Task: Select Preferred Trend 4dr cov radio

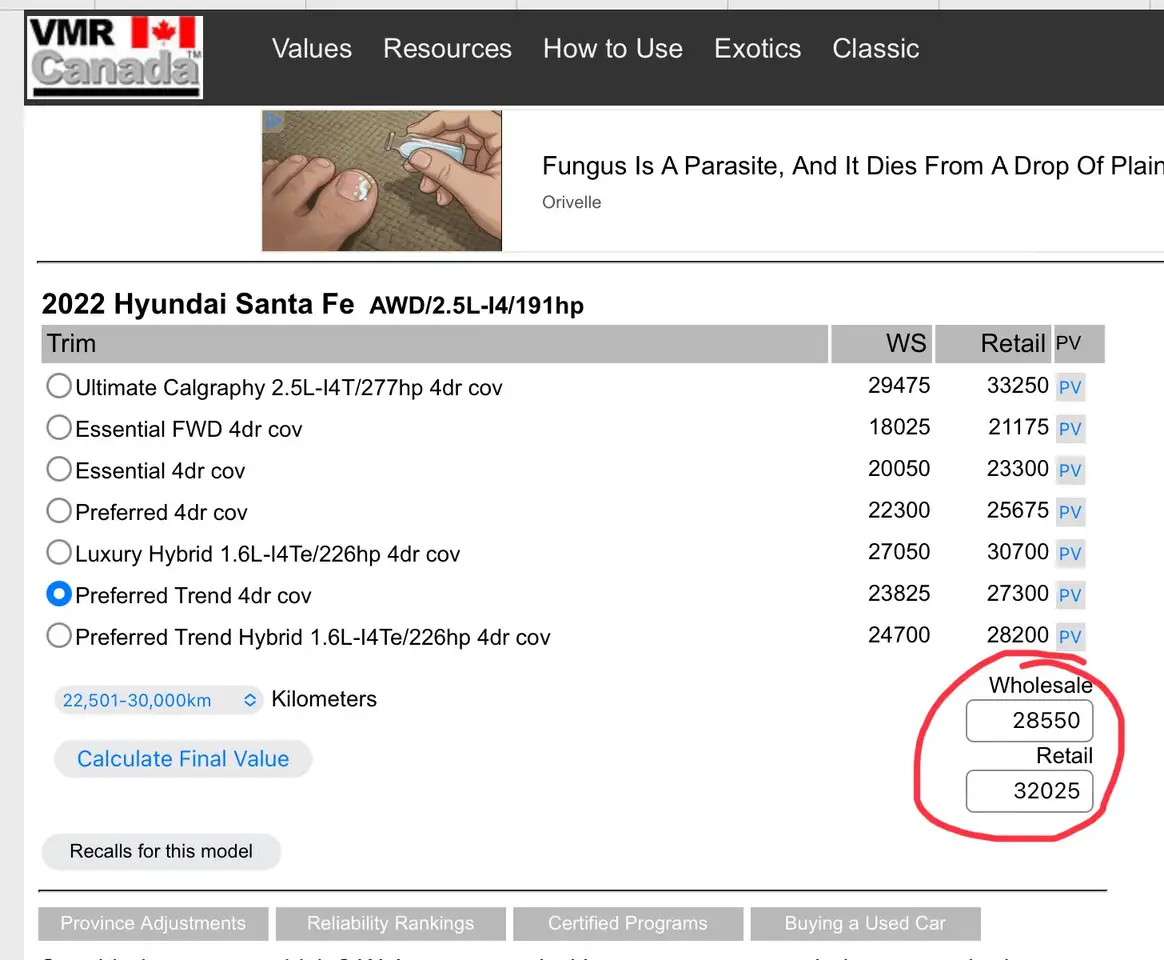Action: pyautogui.click(x=59, y=594)
